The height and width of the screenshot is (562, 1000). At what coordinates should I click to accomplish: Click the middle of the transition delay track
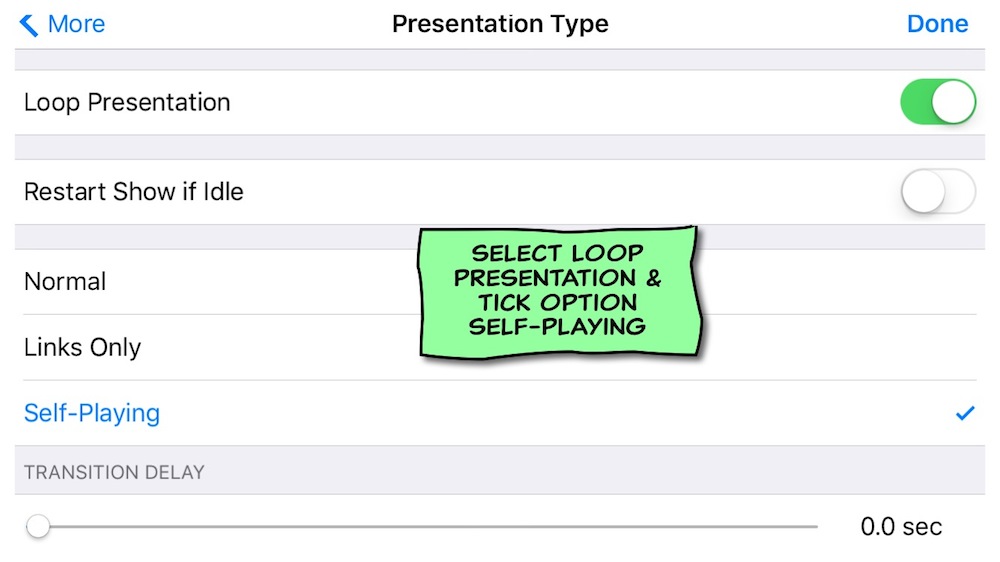422,526
